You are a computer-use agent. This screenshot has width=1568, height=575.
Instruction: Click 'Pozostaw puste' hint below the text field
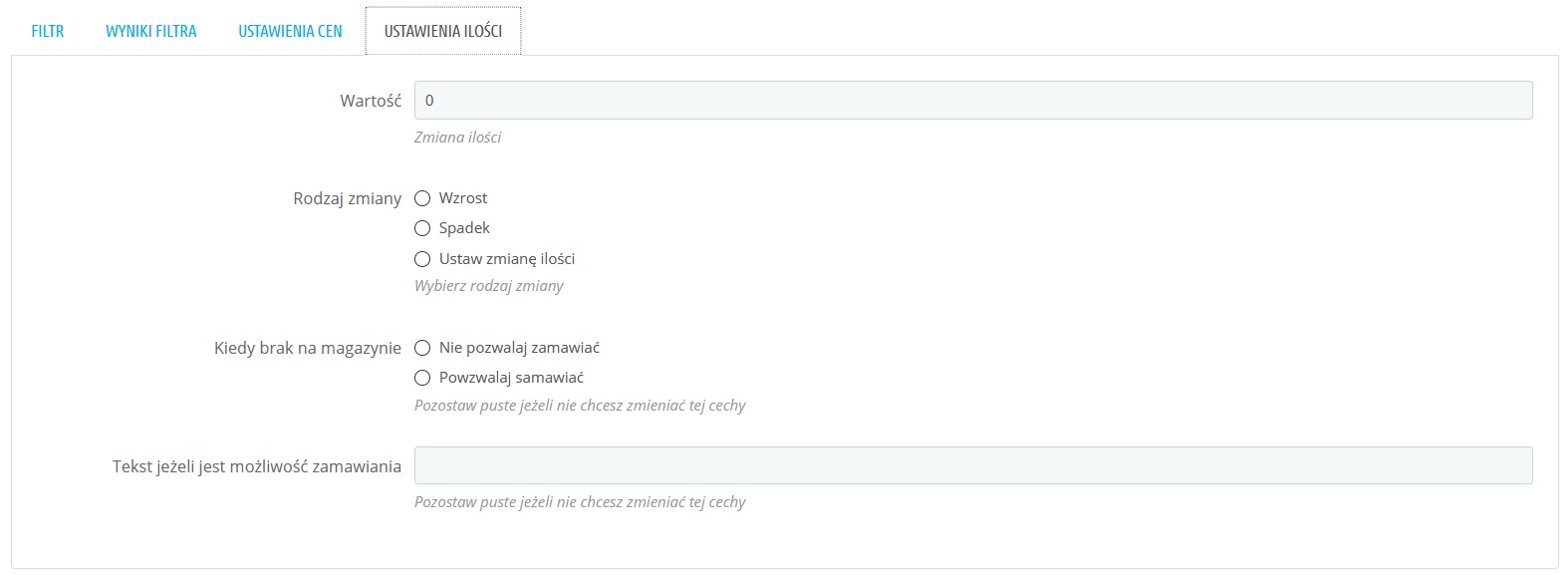(x=580, y=502)
